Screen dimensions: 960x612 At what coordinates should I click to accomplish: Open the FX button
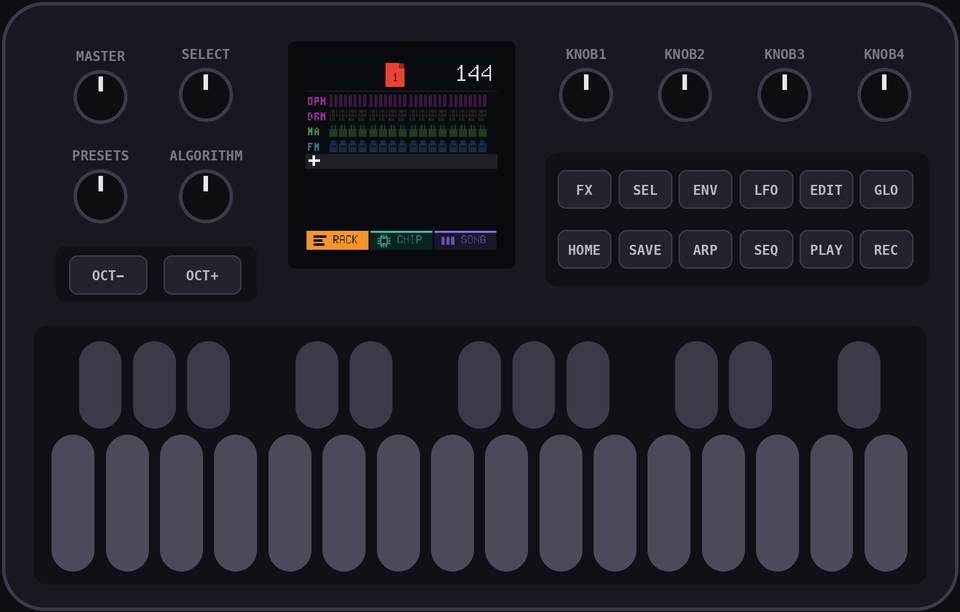coord(584,190)
